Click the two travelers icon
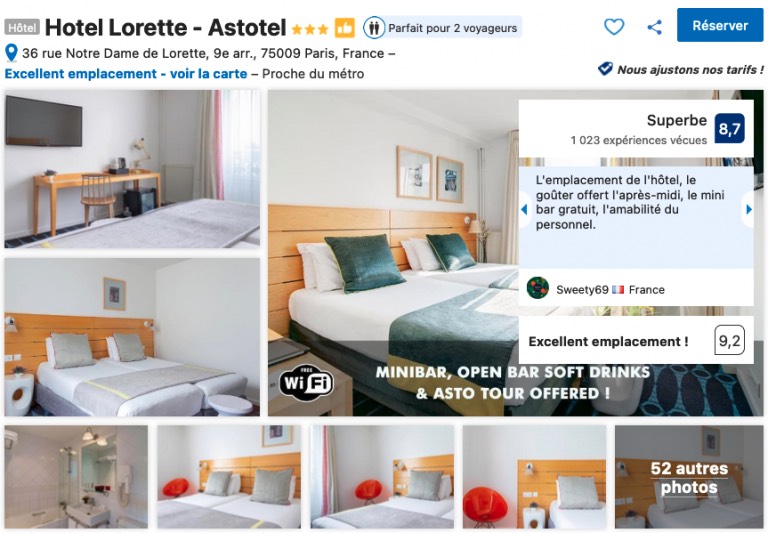This screenshot has height=533, width=768. tap(374, 28)
